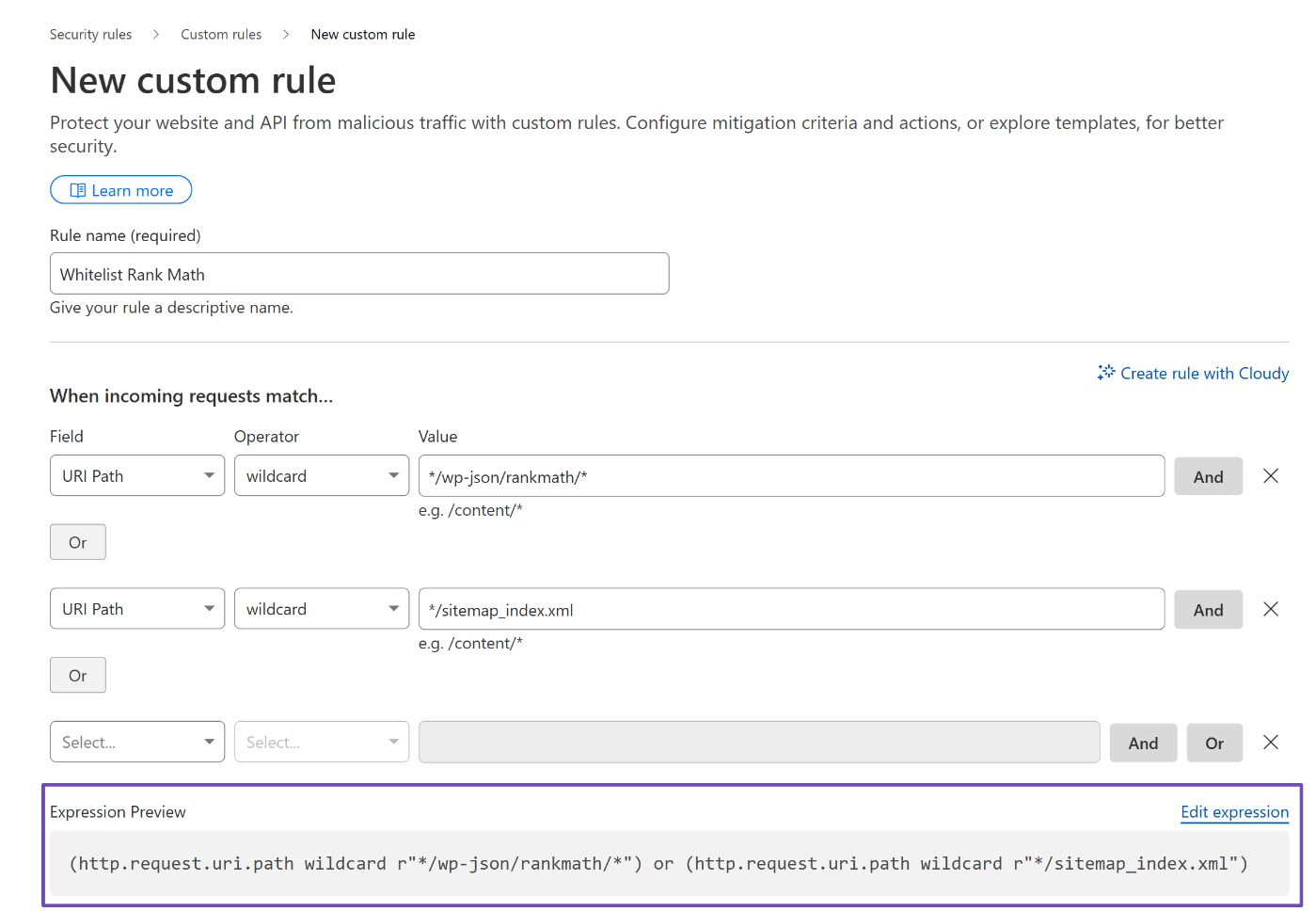Click the 'Operator' column label
The height and width of the screenshot is (912, 1316).
tap(266, 437)
